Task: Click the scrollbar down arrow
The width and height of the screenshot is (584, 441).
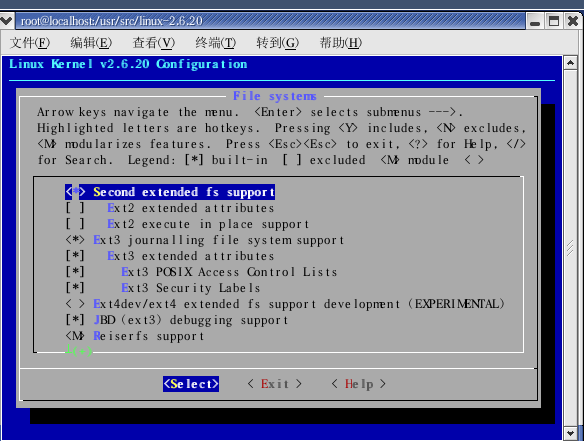Action: pyautogui.click(x=570, y=433)
